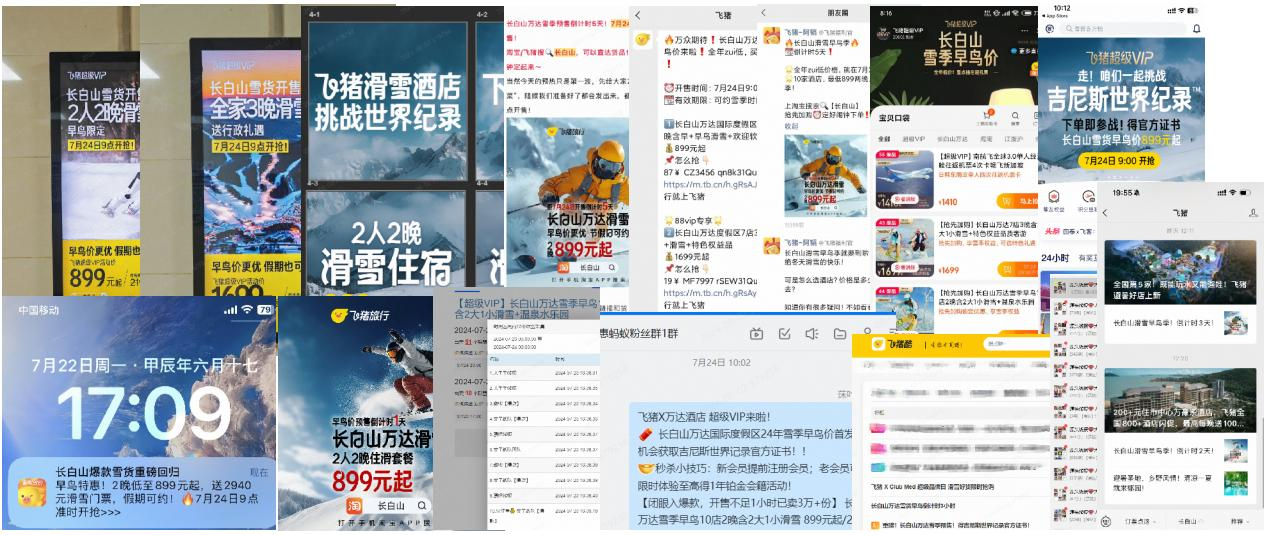Image resolution: width=1270 pixels, height=535 pixels.
Task: Expand the 推荐 menu at the chat bottom
Action: (1239, 521)
